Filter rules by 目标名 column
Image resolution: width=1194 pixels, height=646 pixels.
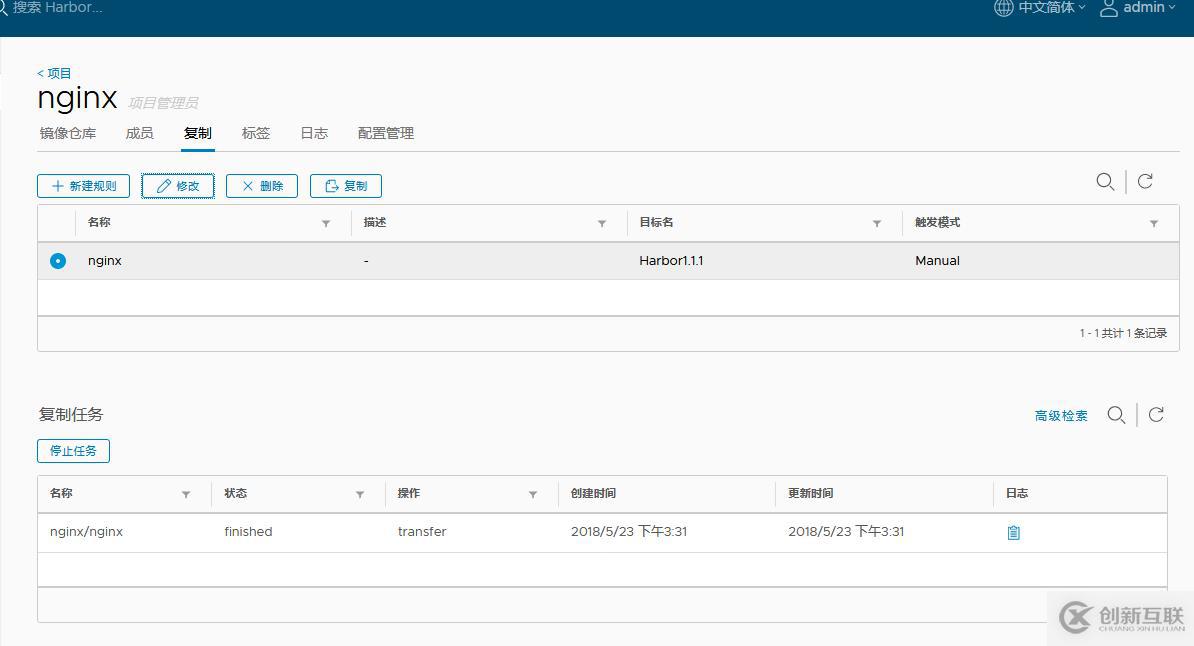coord(876,223)
